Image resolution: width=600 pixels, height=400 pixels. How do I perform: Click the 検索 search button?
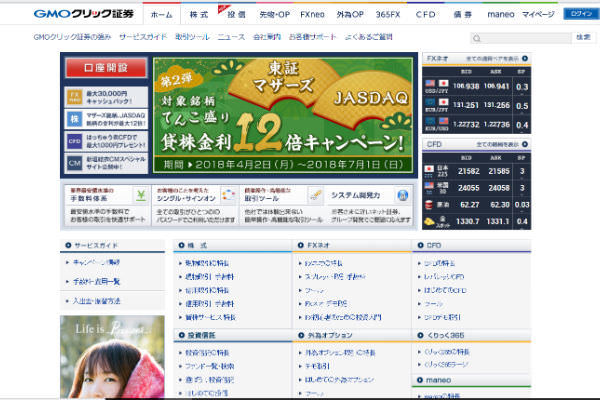583,37
